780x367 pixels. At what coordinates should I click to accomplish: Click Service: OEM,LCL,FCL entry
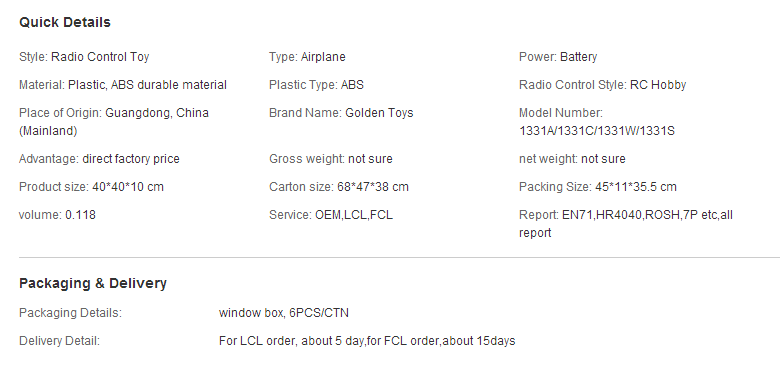point(331,215)
